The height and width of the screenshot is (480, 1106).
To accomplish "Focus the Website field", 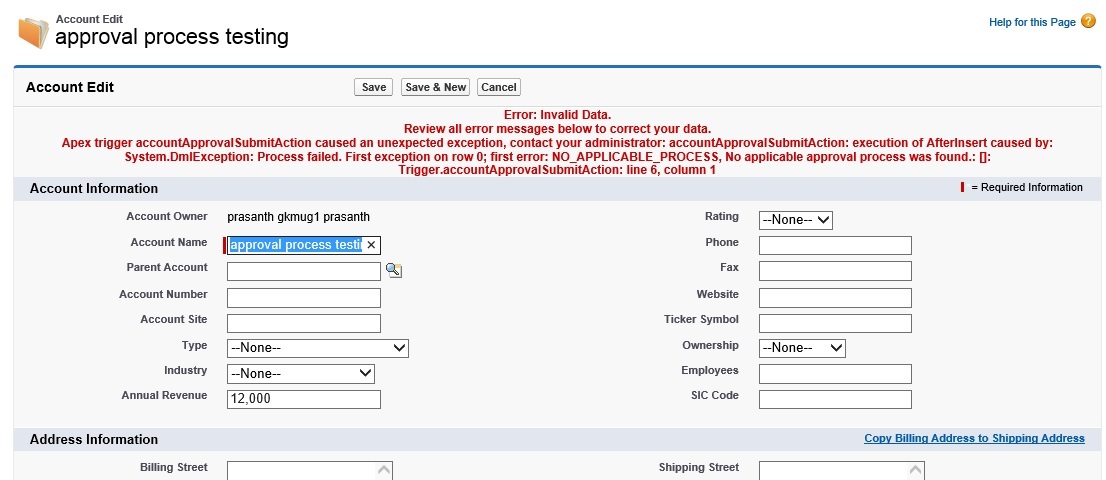I will [835, 297].
